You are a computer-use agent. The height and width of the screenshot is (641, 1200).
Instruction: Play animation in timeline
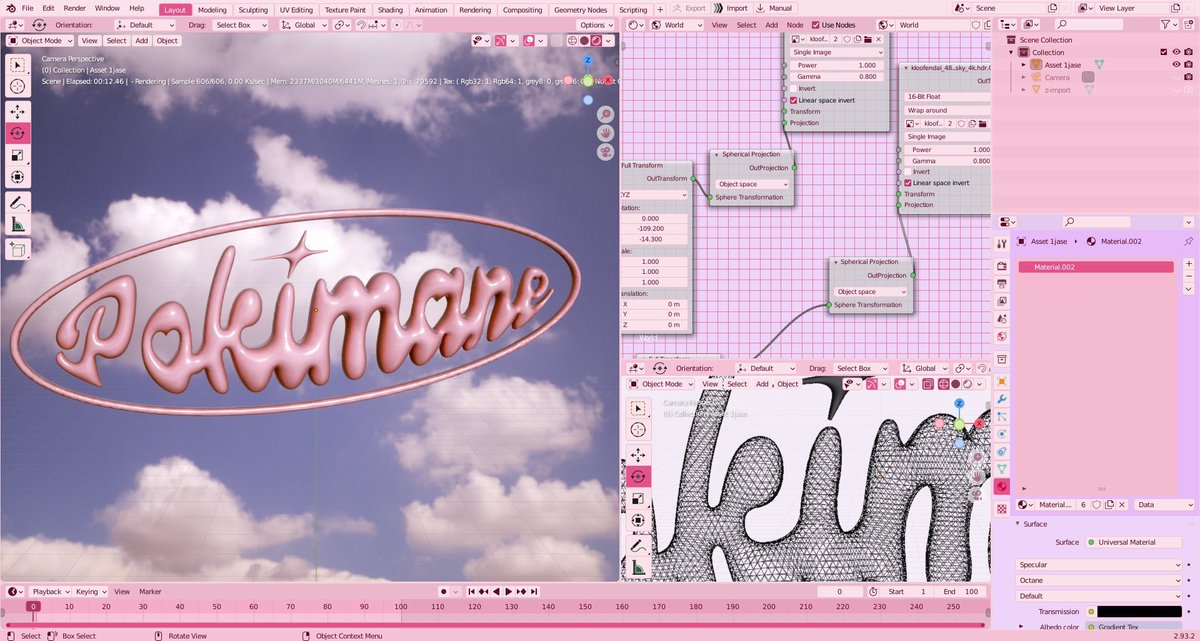(x=510, y=591)
